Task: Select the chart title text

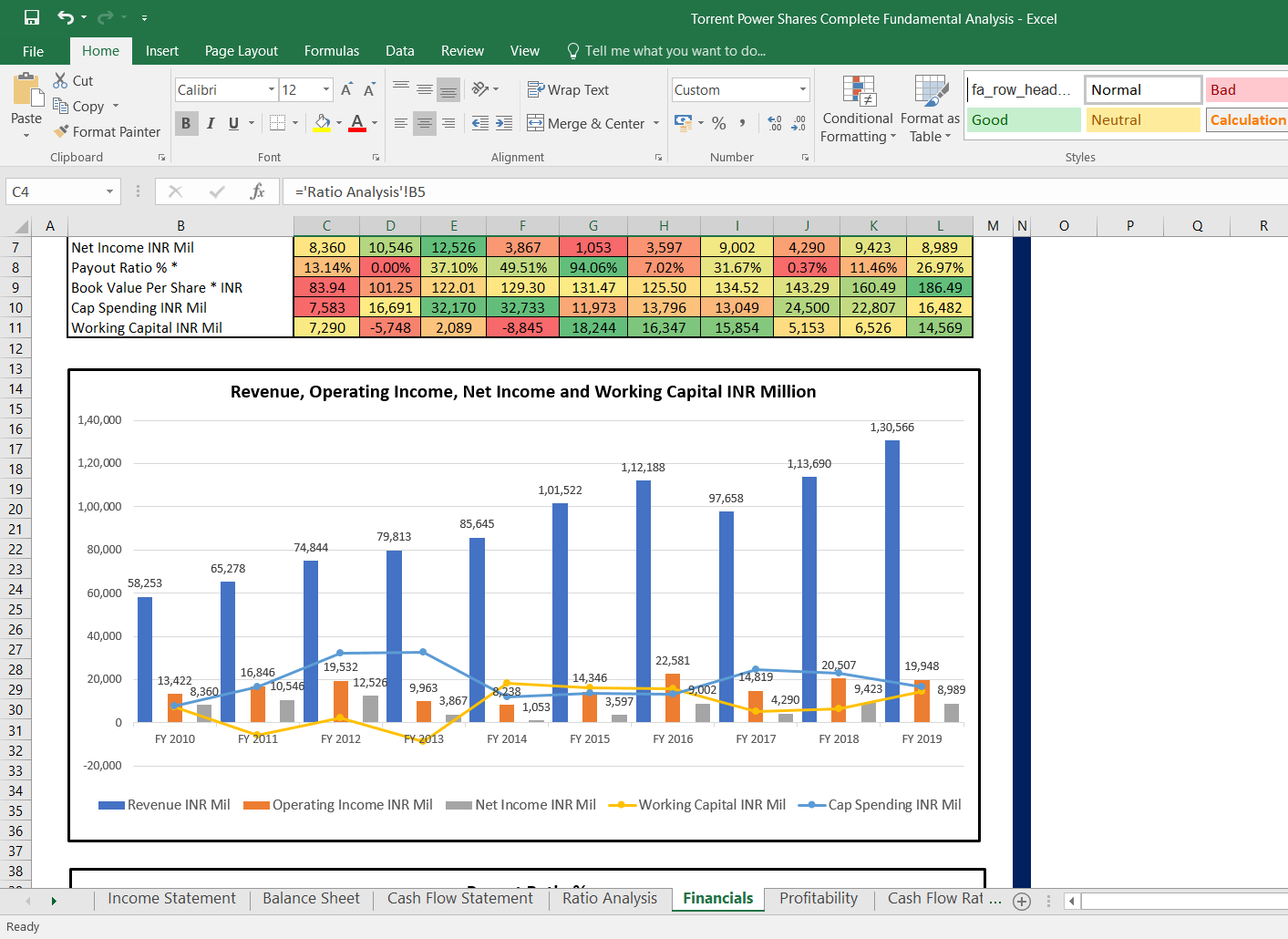Action: [523, 391]
